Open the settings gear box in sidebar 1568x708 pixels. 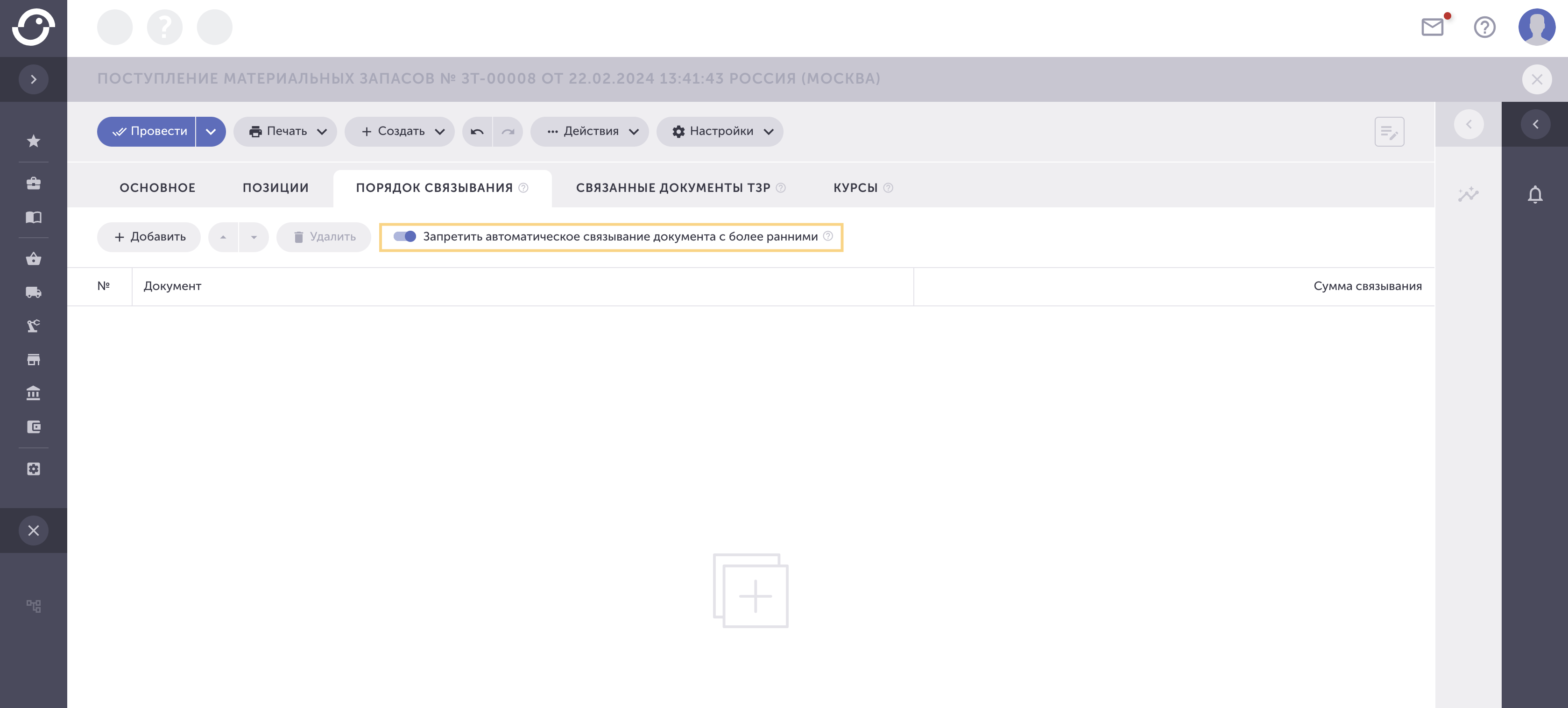click(x=34, y=469)
